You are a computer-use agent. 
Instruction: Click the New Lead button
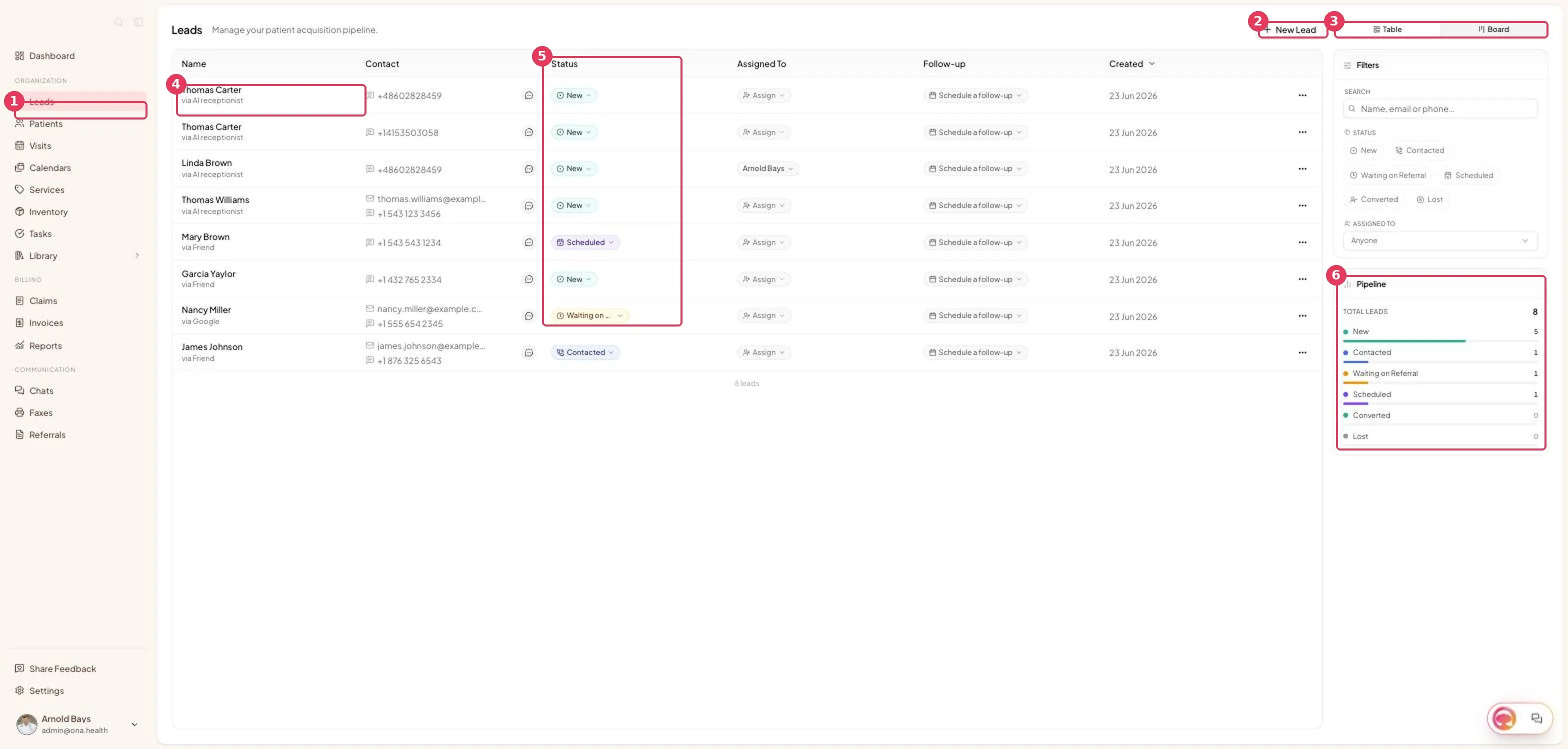click(x=1292, y=30)
